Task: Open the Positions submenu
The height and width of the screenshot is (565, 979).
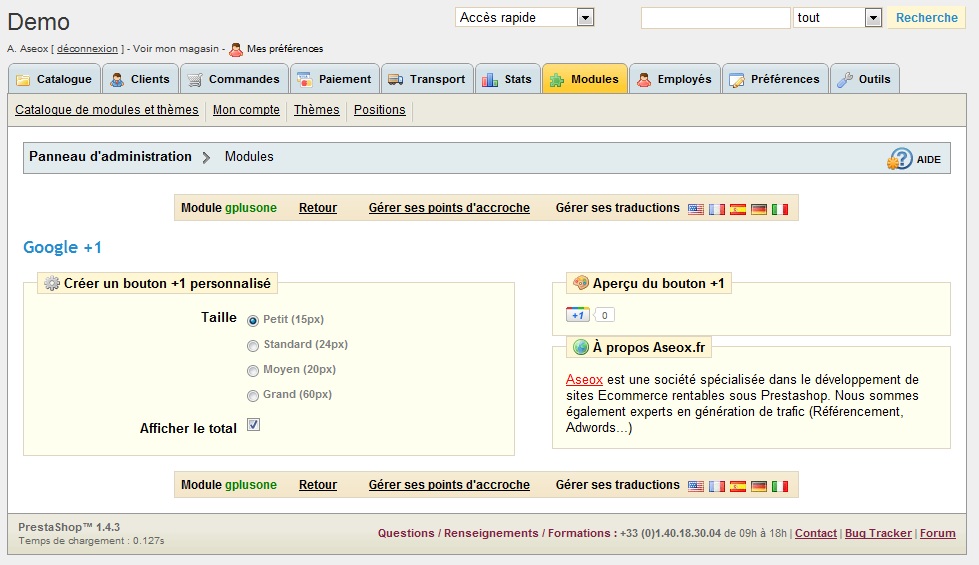Action: pyautogui.click(x=380, y=110)
